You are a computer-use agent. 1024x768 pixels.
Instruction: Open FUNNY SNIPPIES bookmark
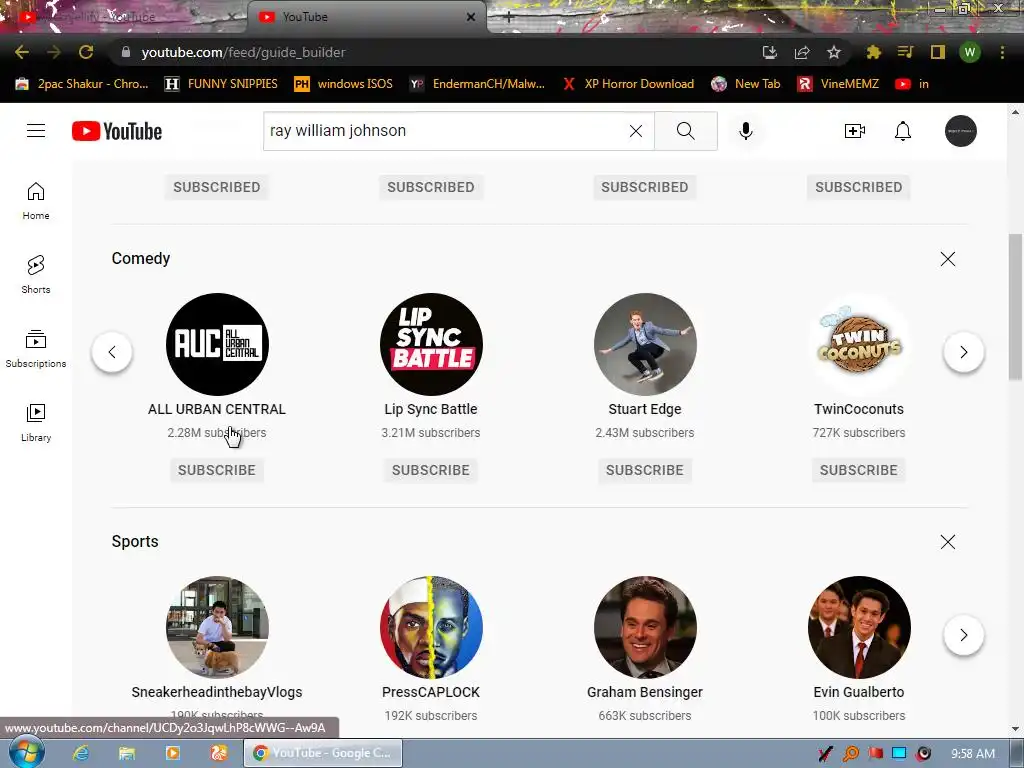[x=221, y=84]
